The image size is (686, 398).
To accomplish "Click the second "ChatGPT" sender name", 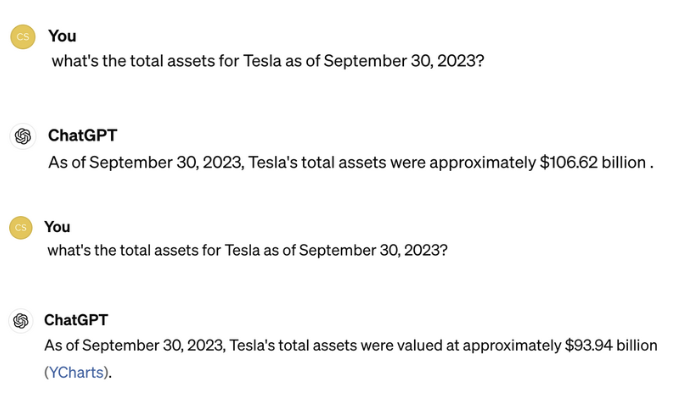I will tap(76, 320).
